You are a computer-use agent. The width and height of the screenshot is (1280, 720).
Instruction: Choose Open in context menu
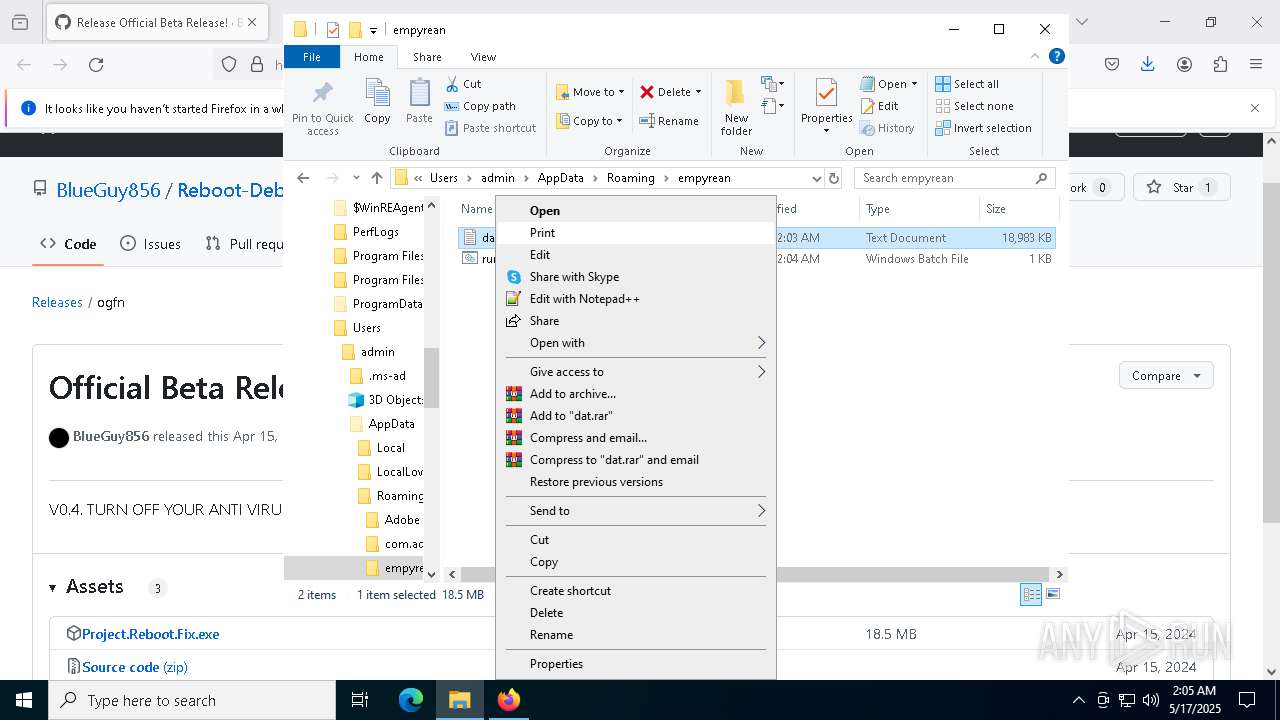pos(636,210)
